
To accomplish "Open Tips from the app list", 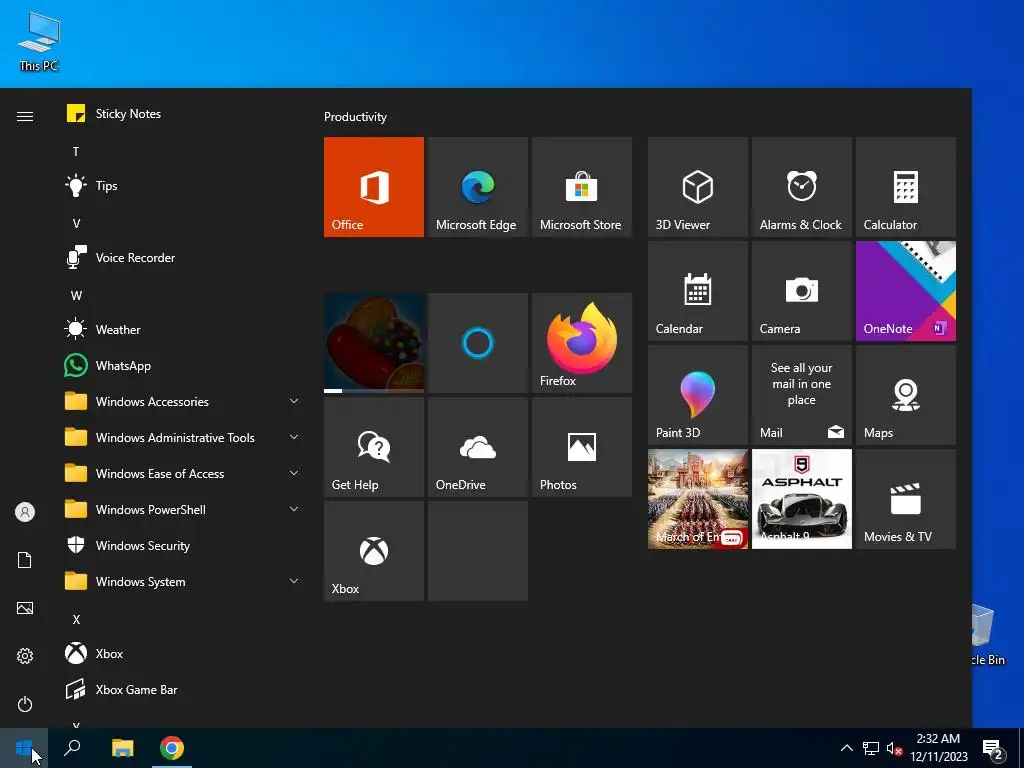I will pyautogui.click(x=182, y=185).
